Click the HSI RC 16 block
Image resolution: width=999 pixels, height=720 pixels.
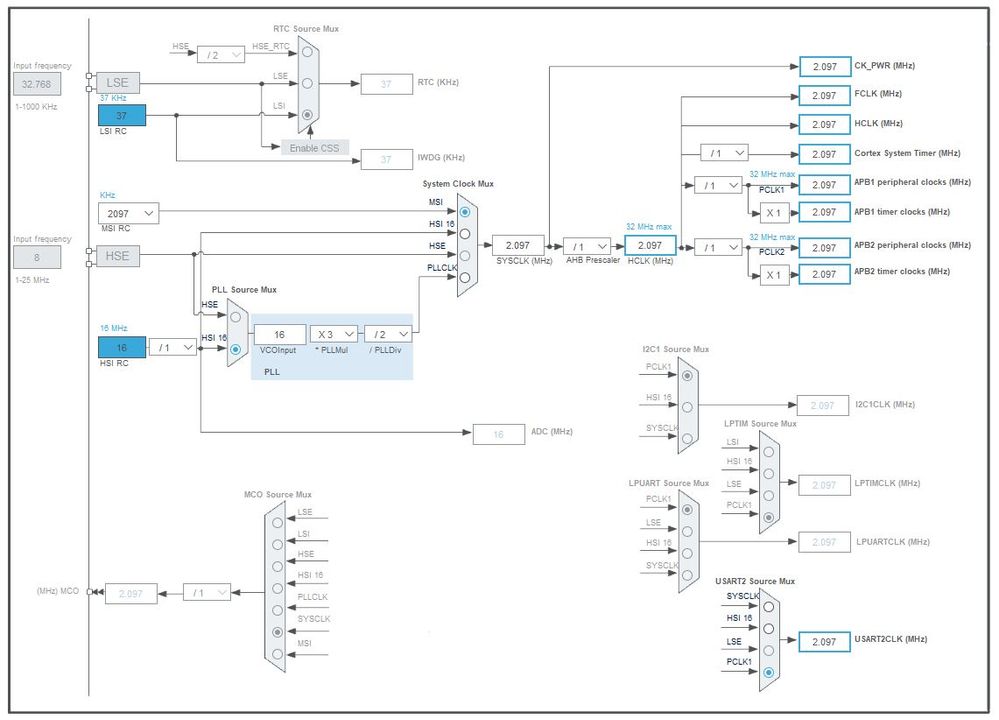tap(122, 347)
